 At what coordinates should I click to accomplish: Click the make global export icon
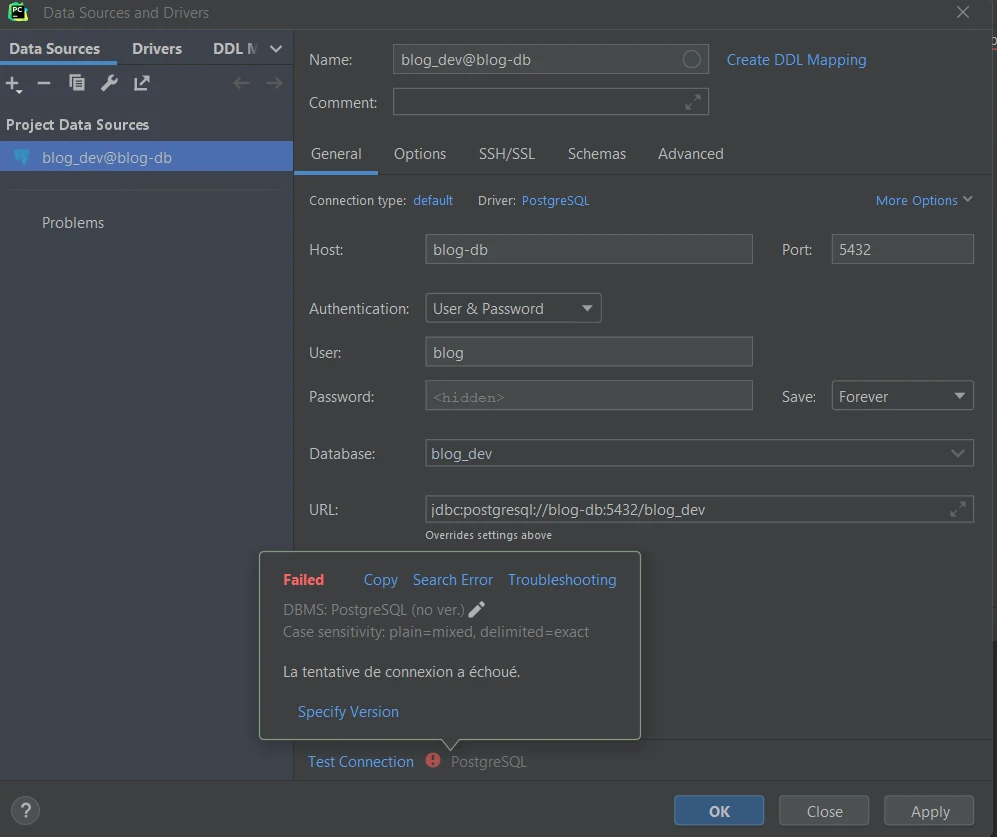(x=142, y=83)
